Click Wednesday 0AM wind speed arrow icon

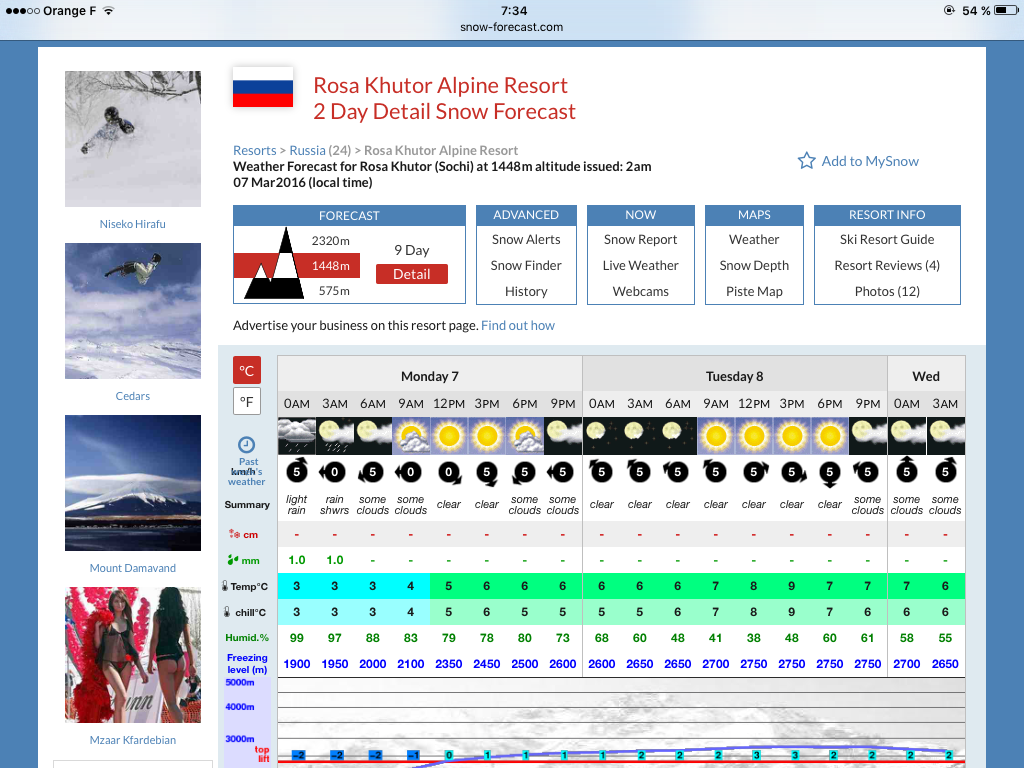click(x=906, y=470)
